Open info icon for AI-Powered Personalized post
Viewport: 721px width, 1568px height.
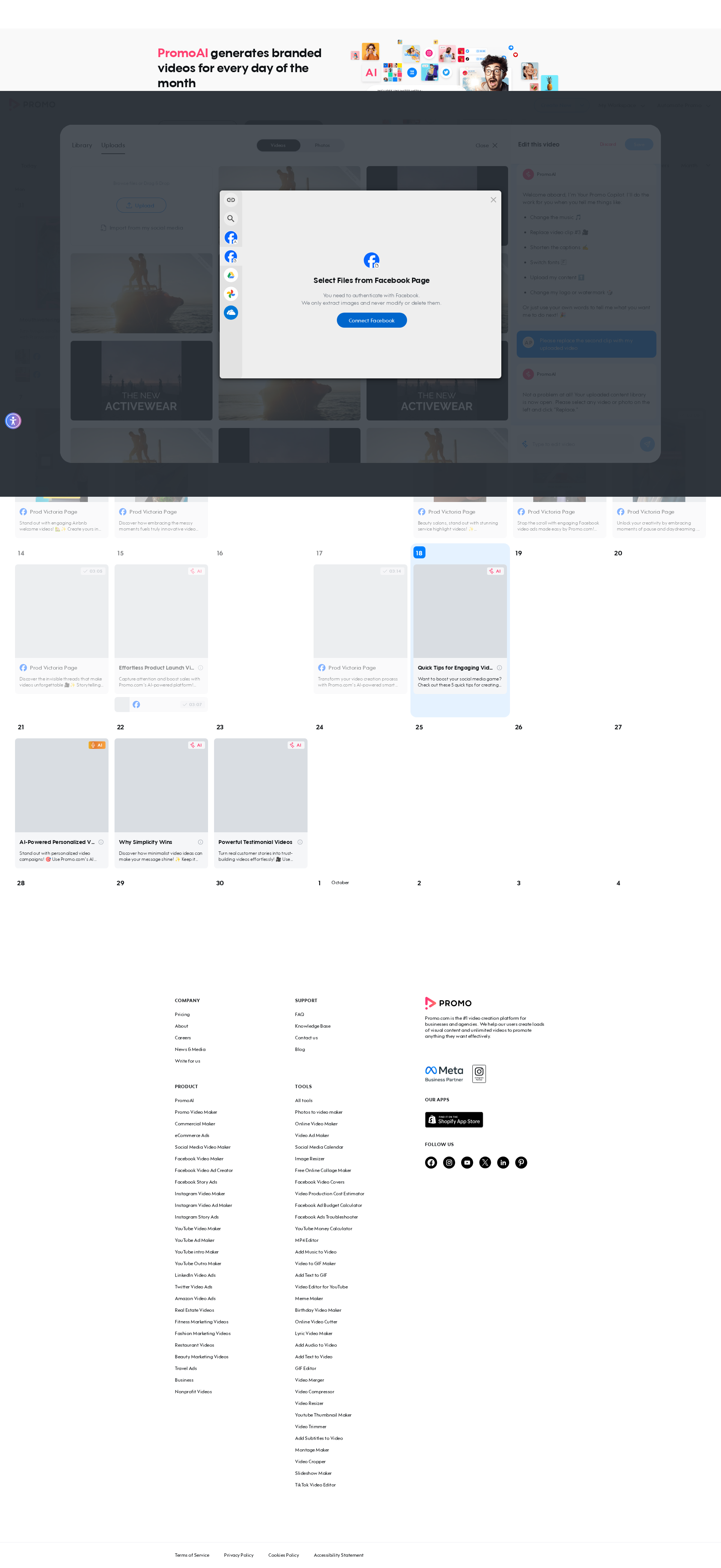point(101,842)
